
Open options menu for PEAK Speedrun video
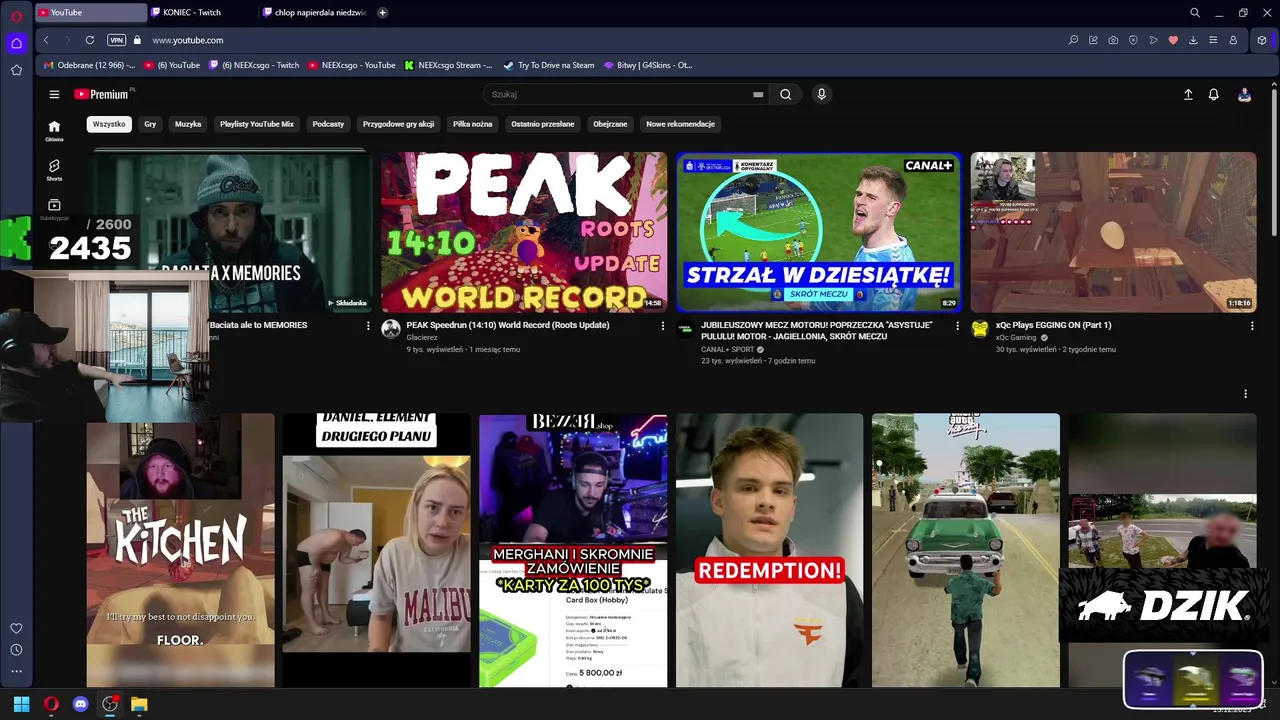coord(662,326)
